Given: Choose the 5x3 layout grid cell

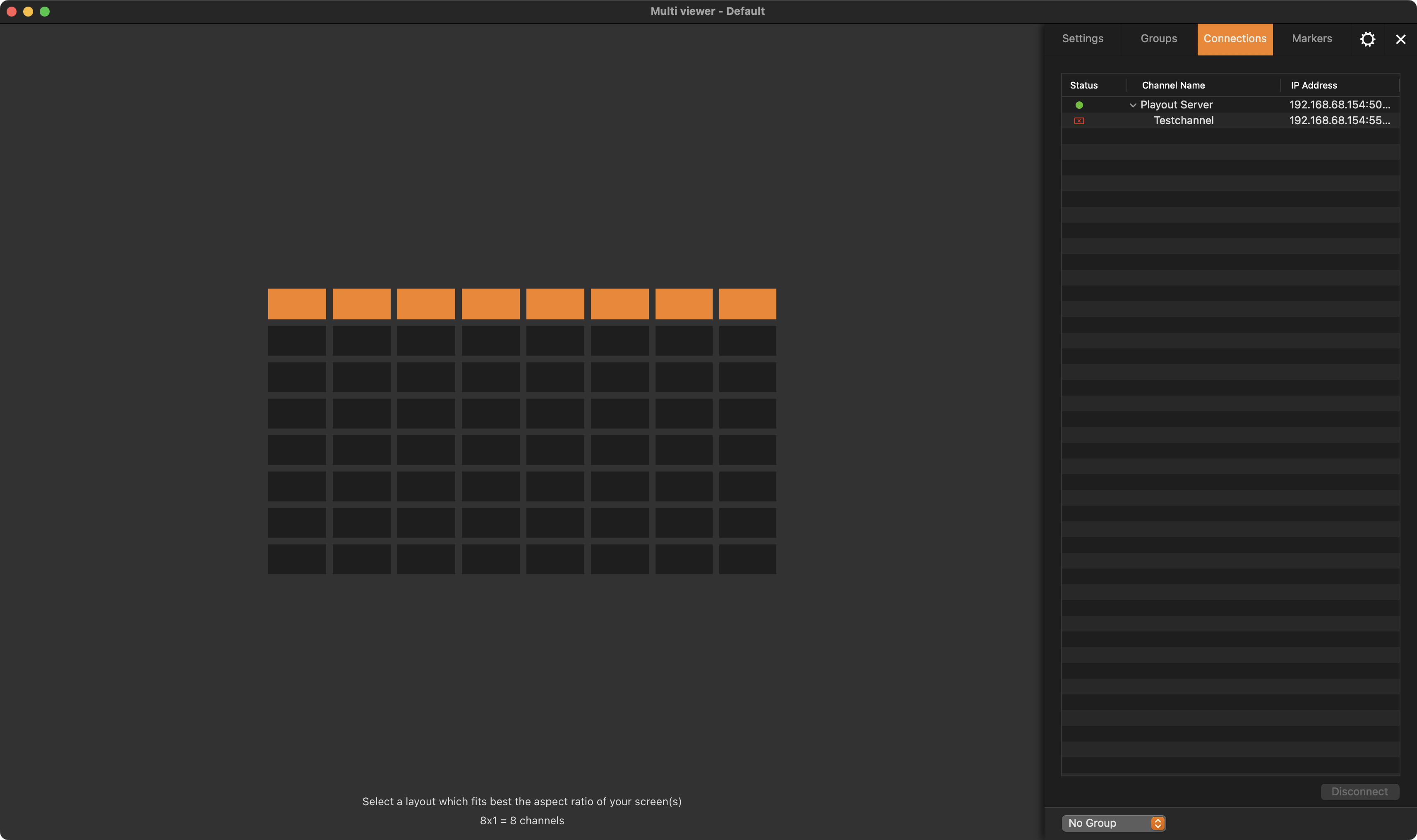Looking at the screenshot, I should click(555, 377).
